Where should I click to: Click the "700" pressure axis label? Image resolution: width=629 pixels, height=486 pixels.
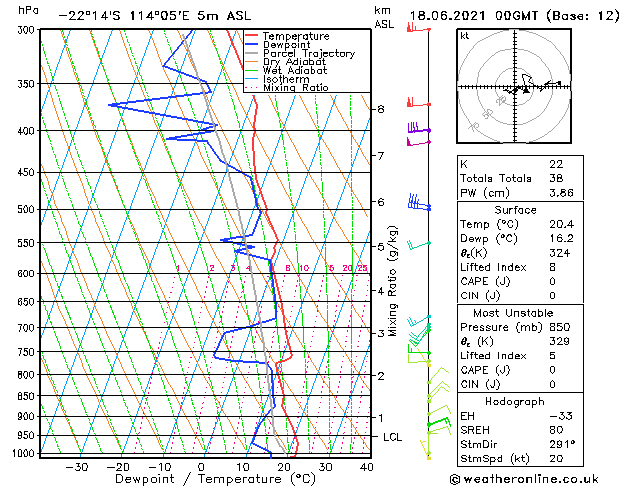[x=28, y=328]
